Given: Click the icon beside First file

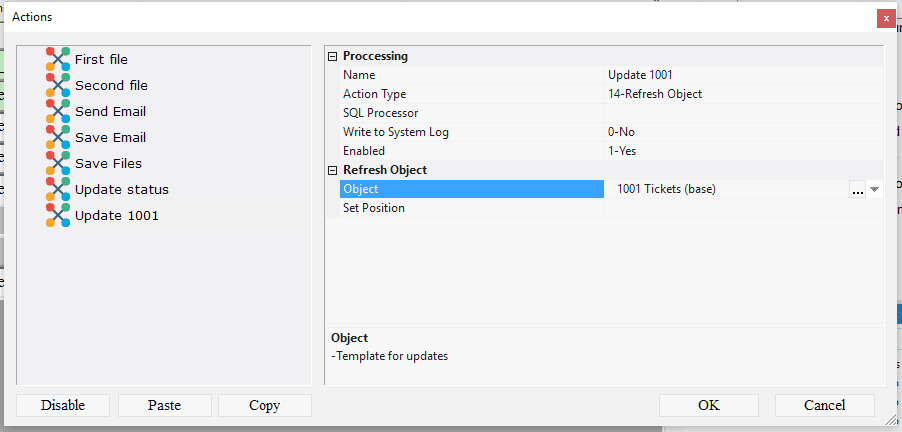Looking at the screenshot, I should [58, 60].
